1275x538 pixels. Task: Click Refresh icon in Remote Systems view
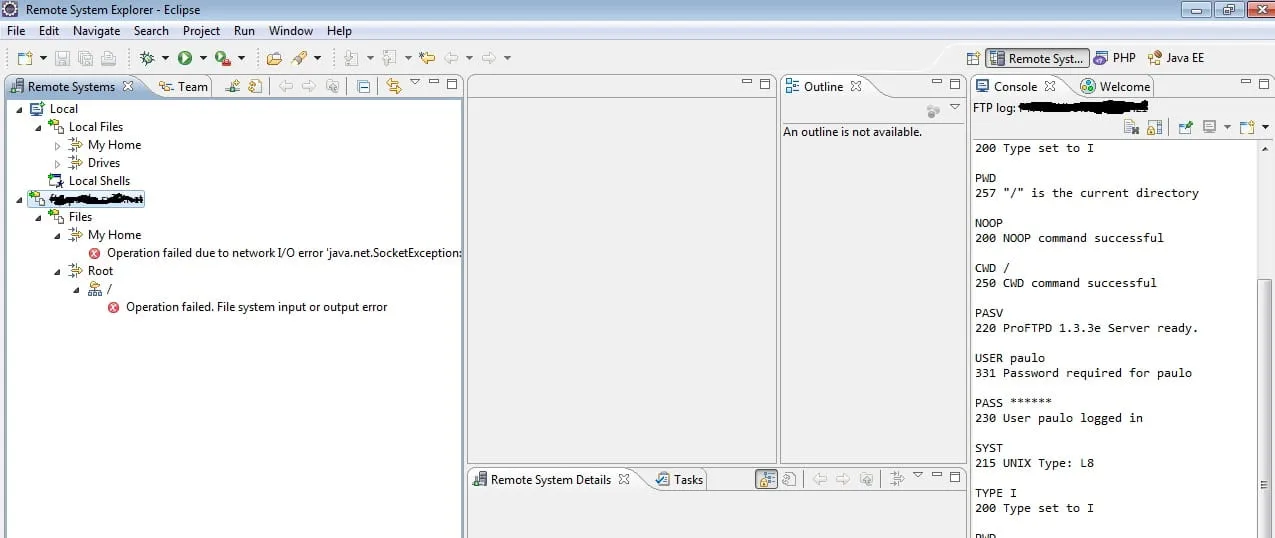(x=255, y=86)
